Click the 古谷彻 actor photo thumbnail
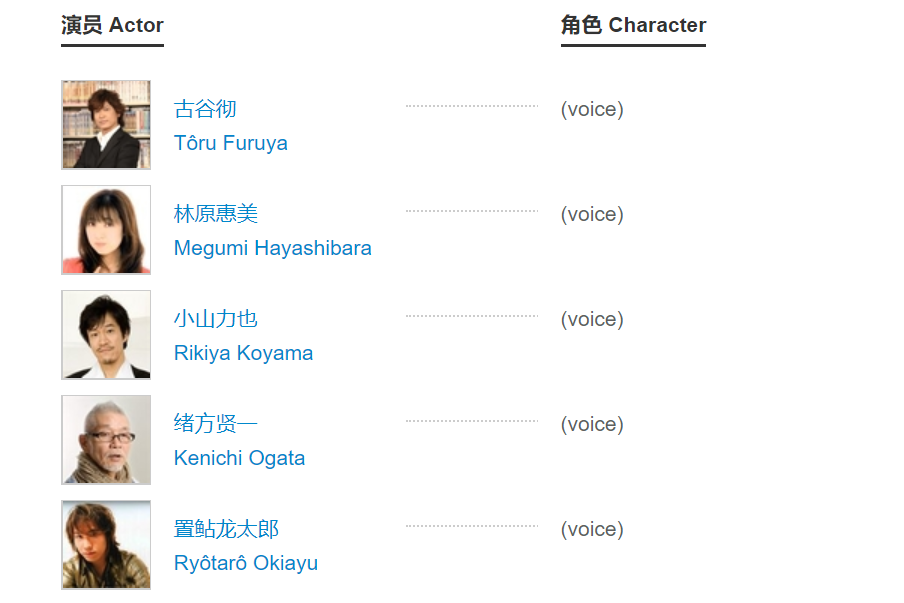Image resolution: width=904 pixels, height=603 pixels. (x=106, y=125)
